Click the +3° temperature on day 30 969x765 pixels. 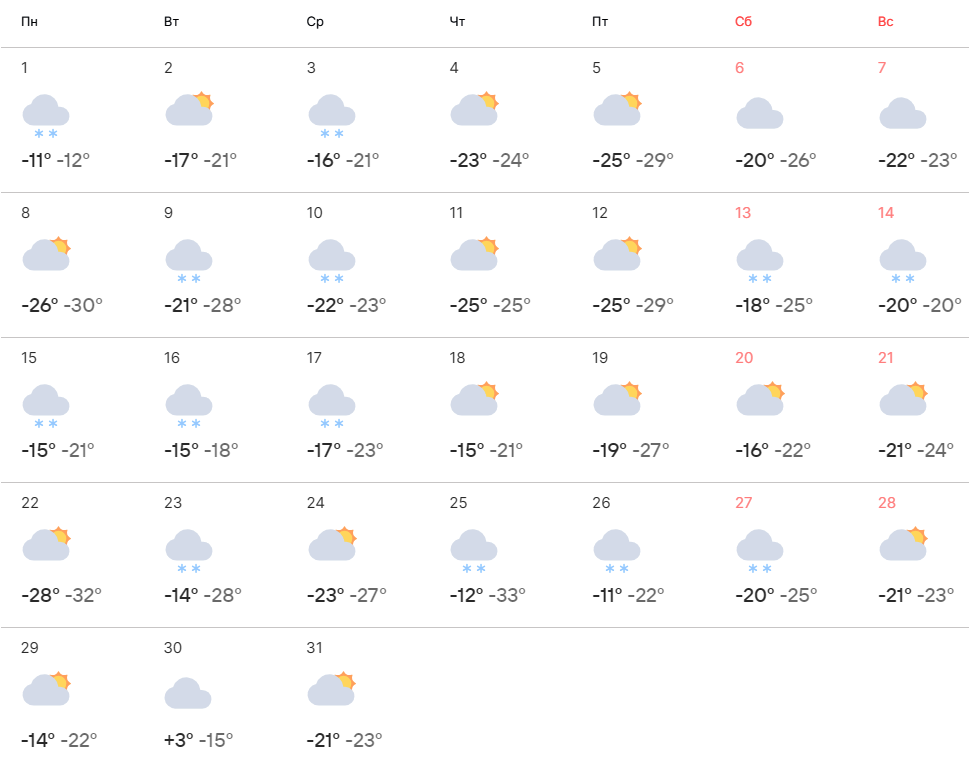coord(178,740)
